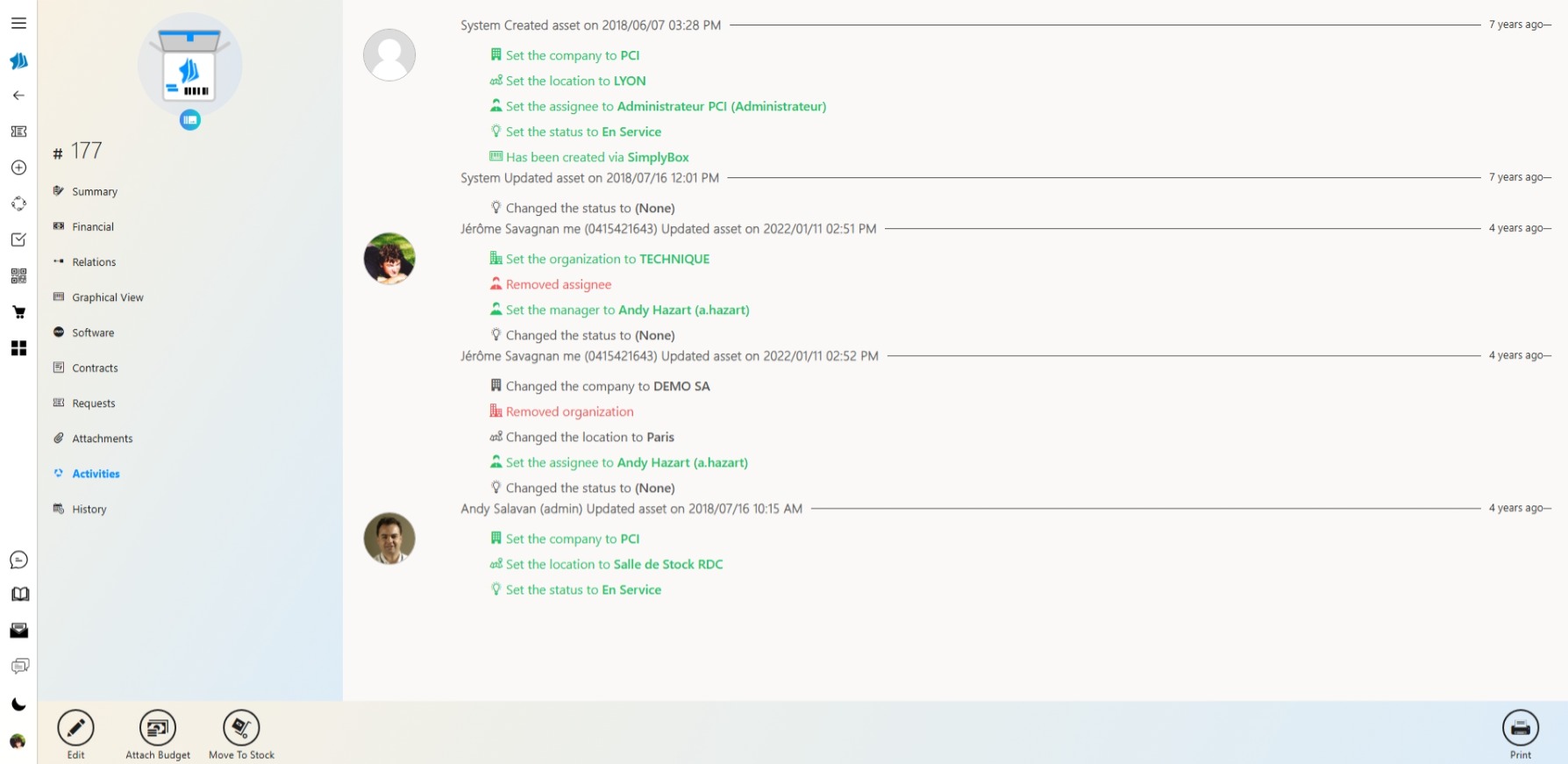Click Attach Budget button
1568x764 pixels.
(x=158, y=728)
